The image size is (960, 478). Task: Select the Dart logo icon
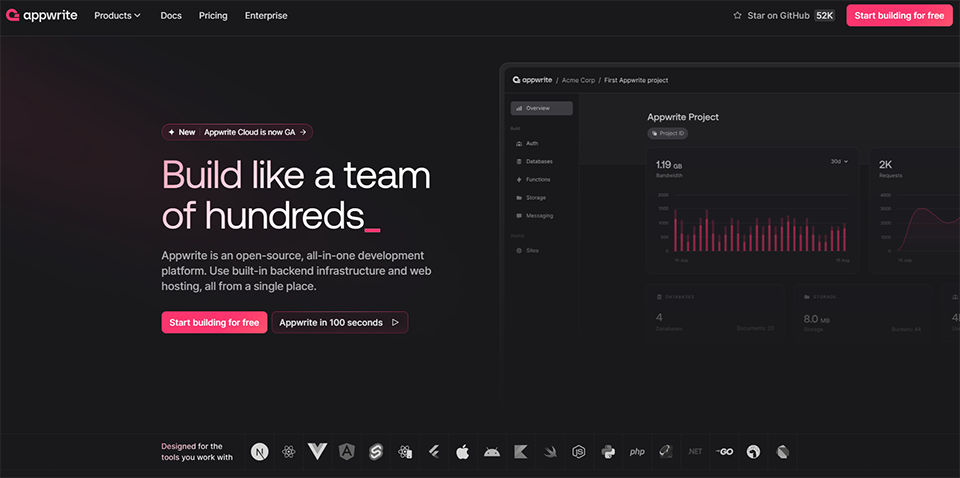[x=782, y=452]
